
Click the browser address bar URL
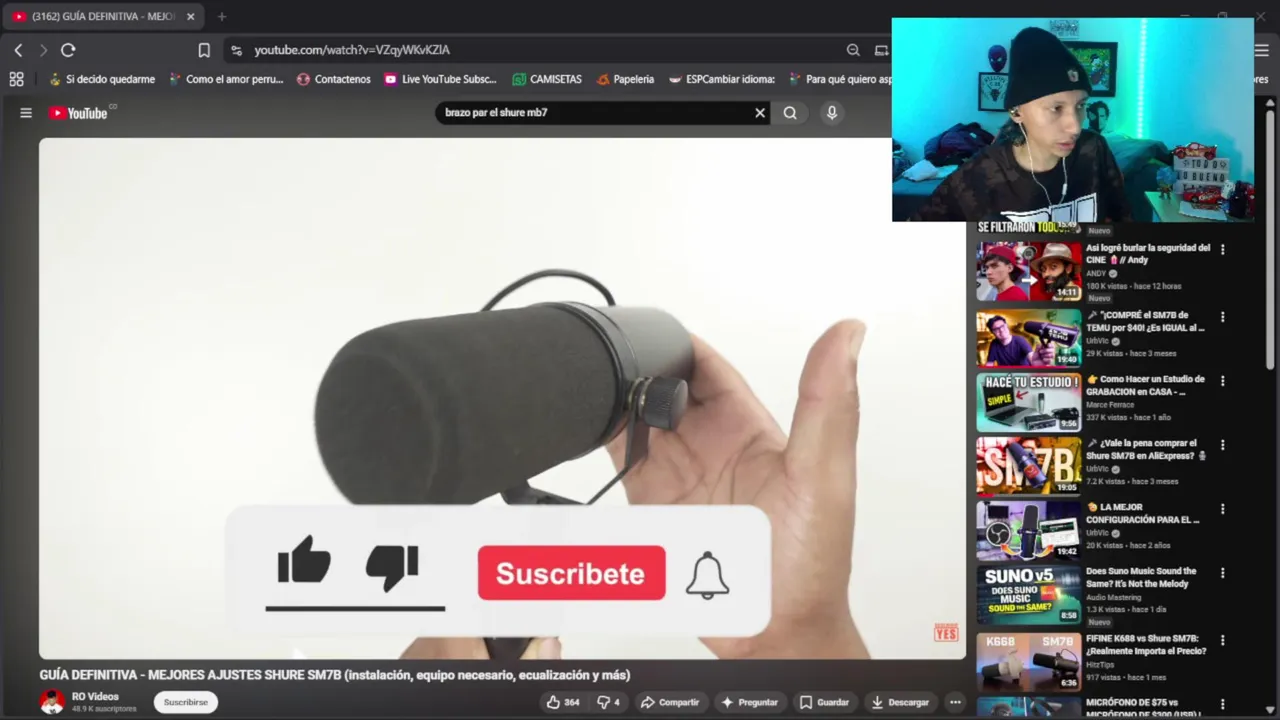[x=352, y=50]
